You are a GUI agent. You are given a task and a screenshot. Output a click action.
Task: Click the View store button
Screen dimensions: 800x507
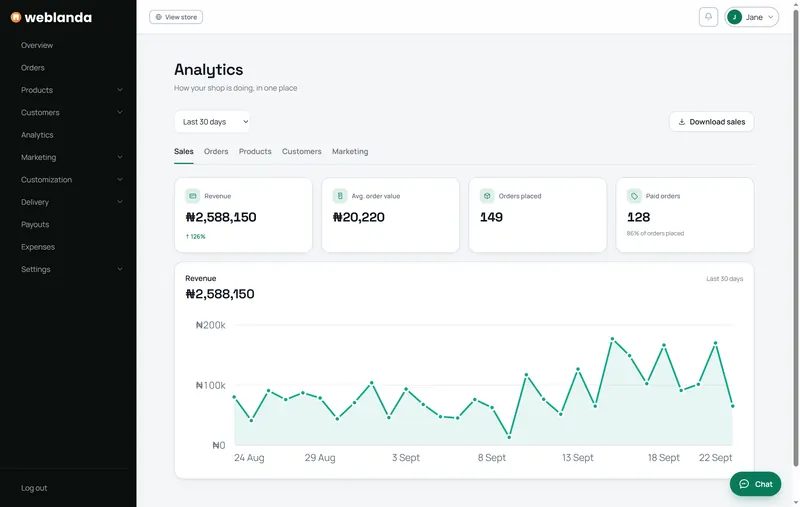pos(176,17)
